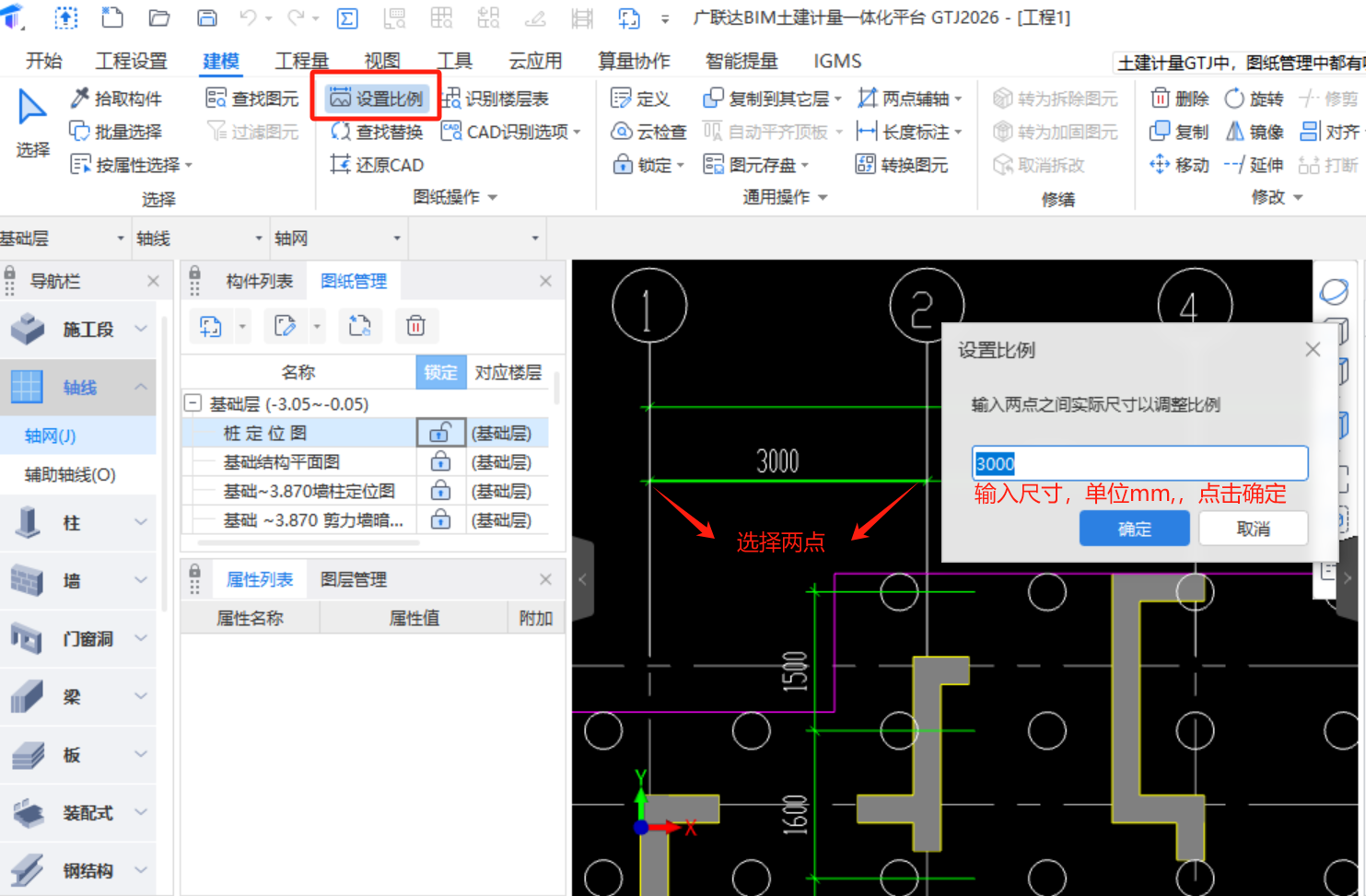Select the 延伸 tool
1366x896 pixels.
pyautogui.click(x=1254, y=165)
